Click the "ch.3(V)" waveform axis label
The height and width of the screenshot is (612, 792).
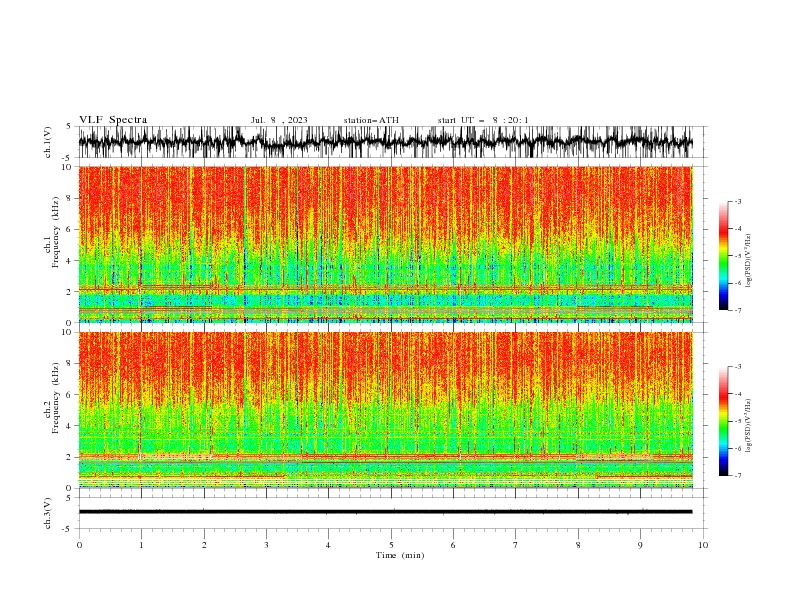pyautogui.click(x=48, y=513)
